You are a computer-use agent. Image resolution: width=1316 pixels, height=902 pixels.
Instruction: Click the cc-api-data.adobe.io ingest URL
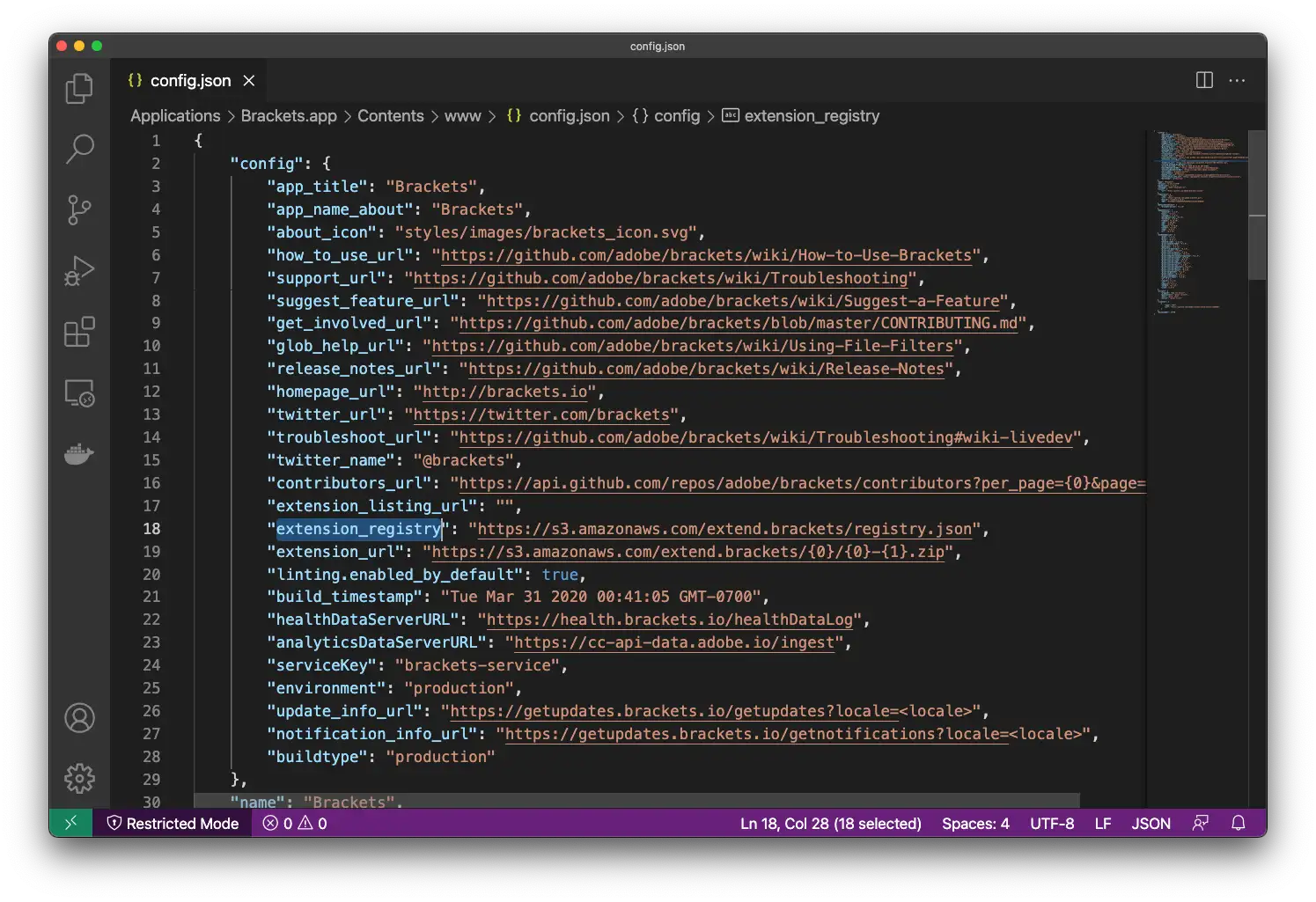click(x=674, y=642)
